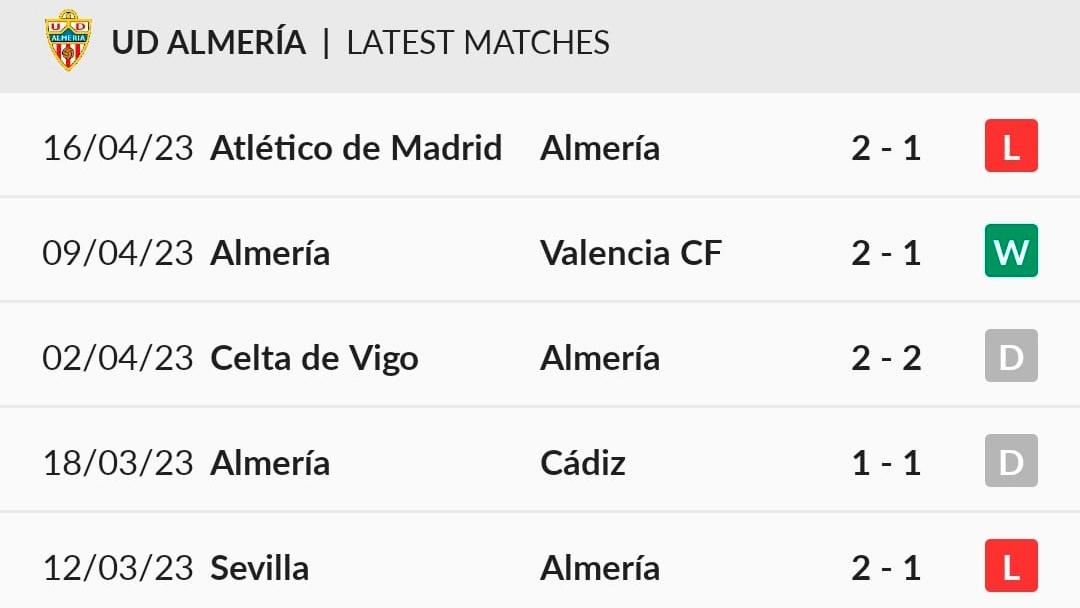Click Almería as home team versus Valencia

pyautogui.click(x=270, y=253)
